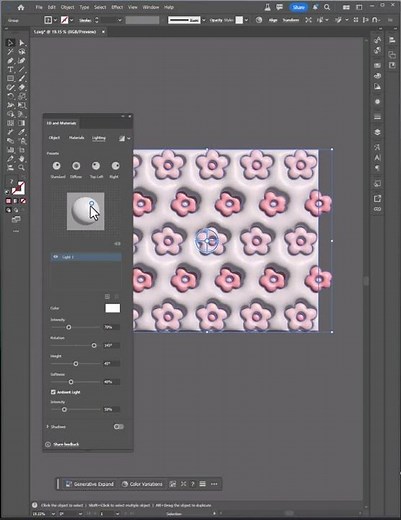Click the Transform button in control bar
The width and height of the screenshot is (401, 520).
(291, 20)
